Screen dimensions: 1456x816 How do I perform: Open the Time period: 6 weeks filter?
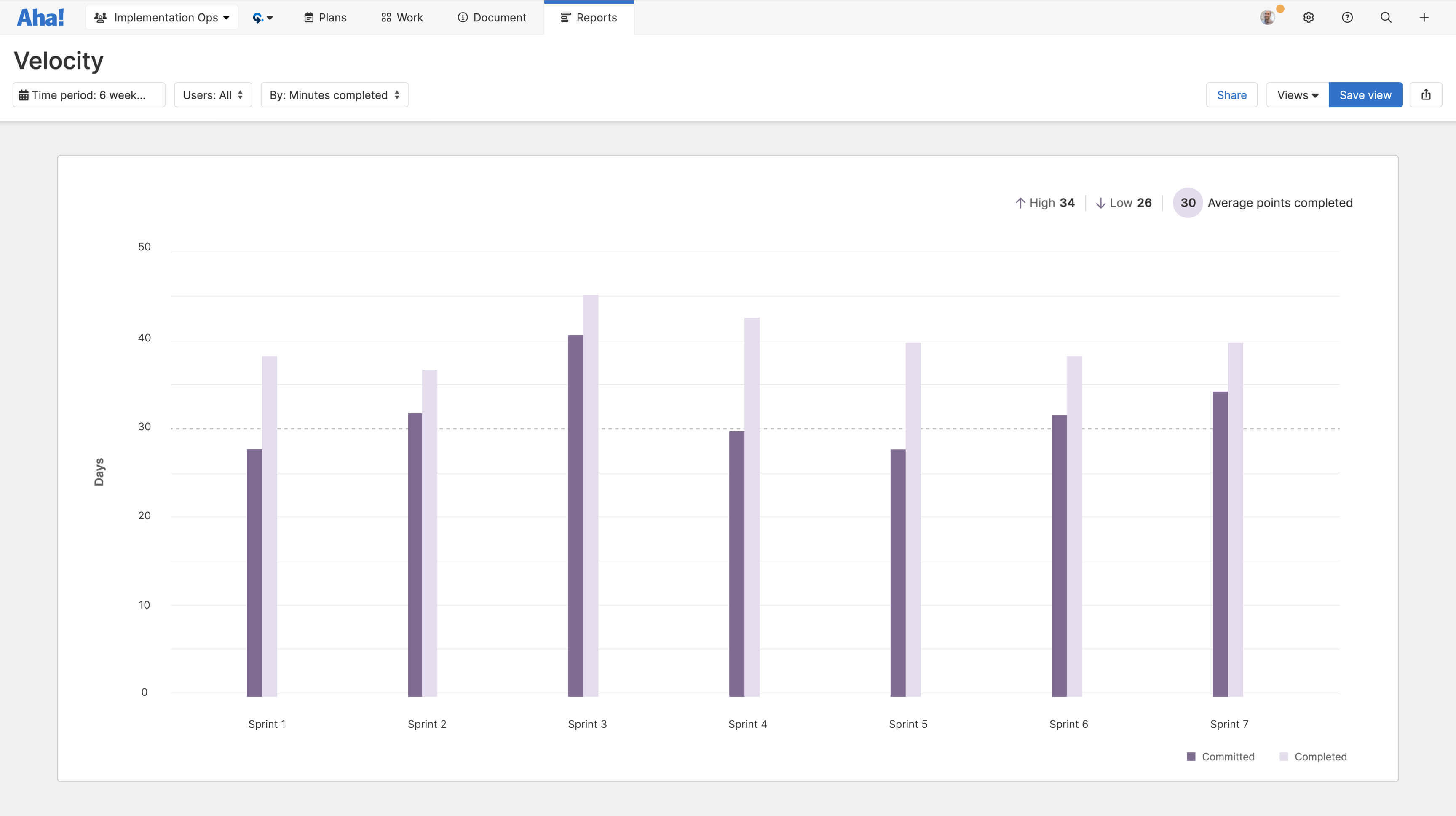click(x=89, y=94)
